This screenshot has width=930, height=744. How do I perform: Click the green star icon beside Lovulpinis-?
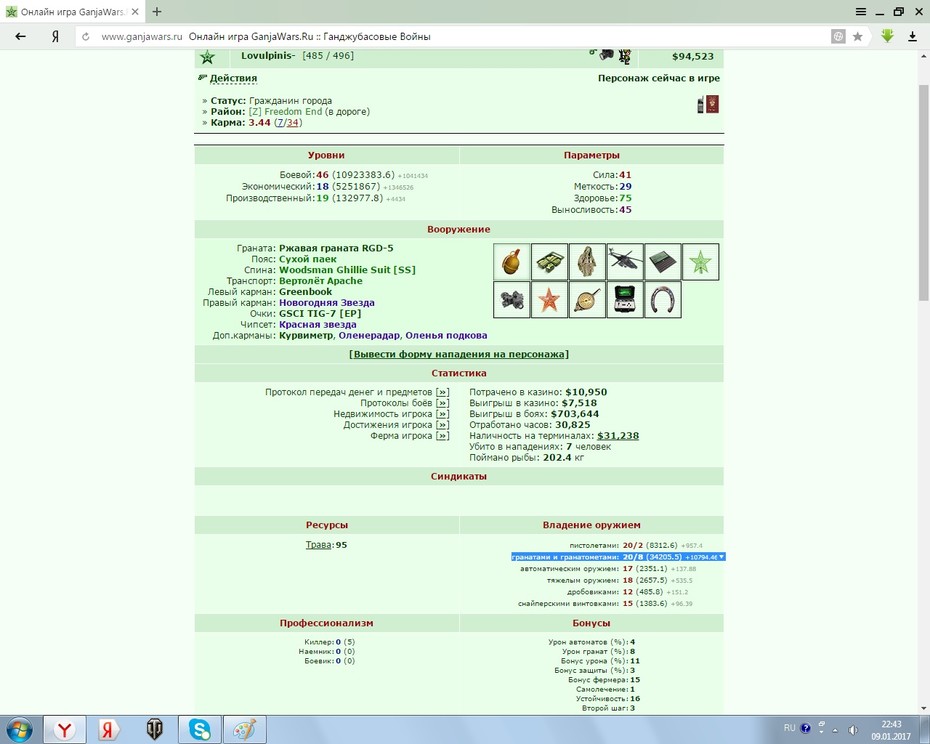207,57
